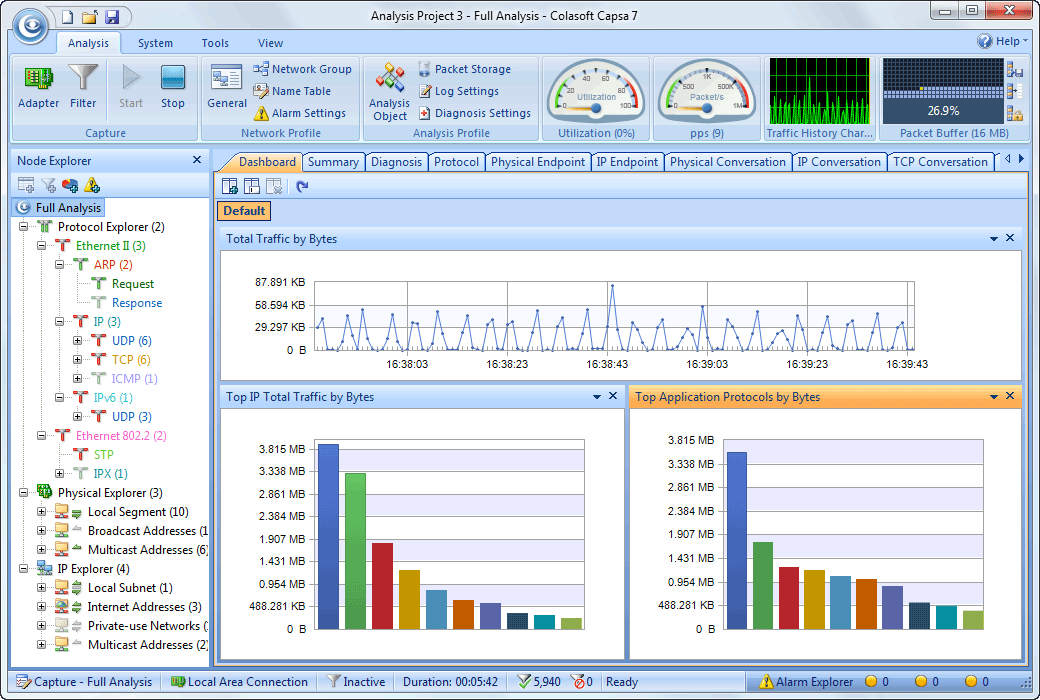Click the bottom lock icon beside Packet Buffer
1040x700 pixels.
click(x=1014, y=113)
